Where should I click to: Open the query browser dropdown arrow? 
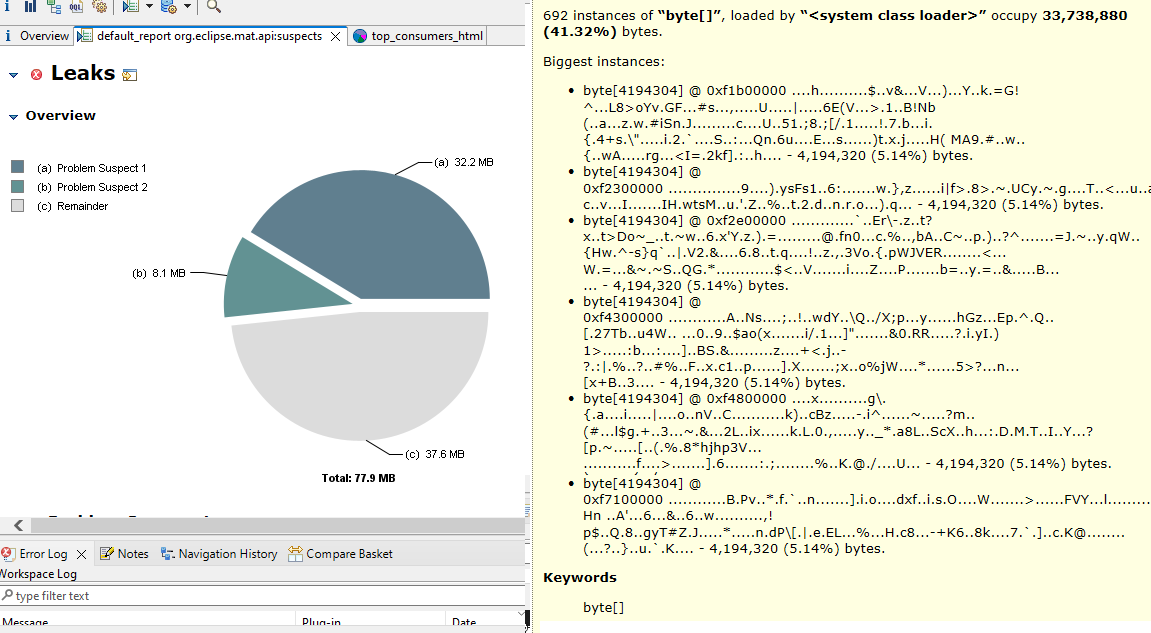187,7
